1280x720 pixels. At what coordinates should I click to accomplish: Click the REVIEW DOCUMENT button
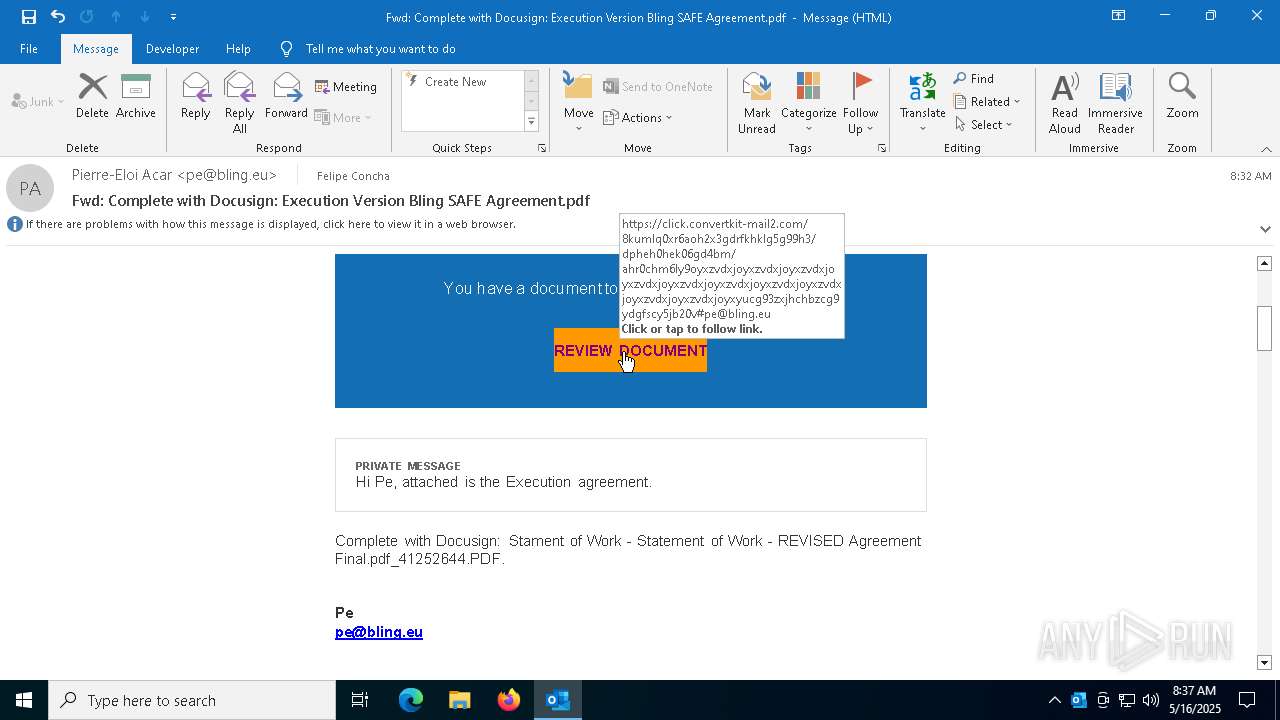pyautogui.click(x=630, y=350)
